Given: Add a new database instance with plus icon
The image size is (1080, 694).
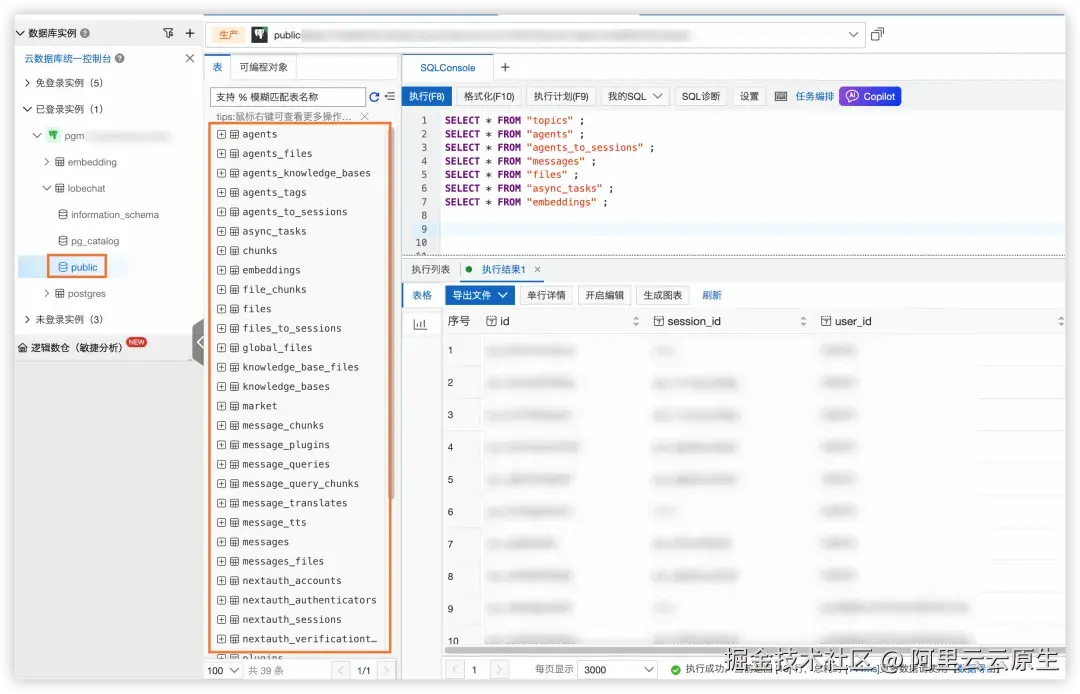Looking at the screenshot, I should point(190,33).
